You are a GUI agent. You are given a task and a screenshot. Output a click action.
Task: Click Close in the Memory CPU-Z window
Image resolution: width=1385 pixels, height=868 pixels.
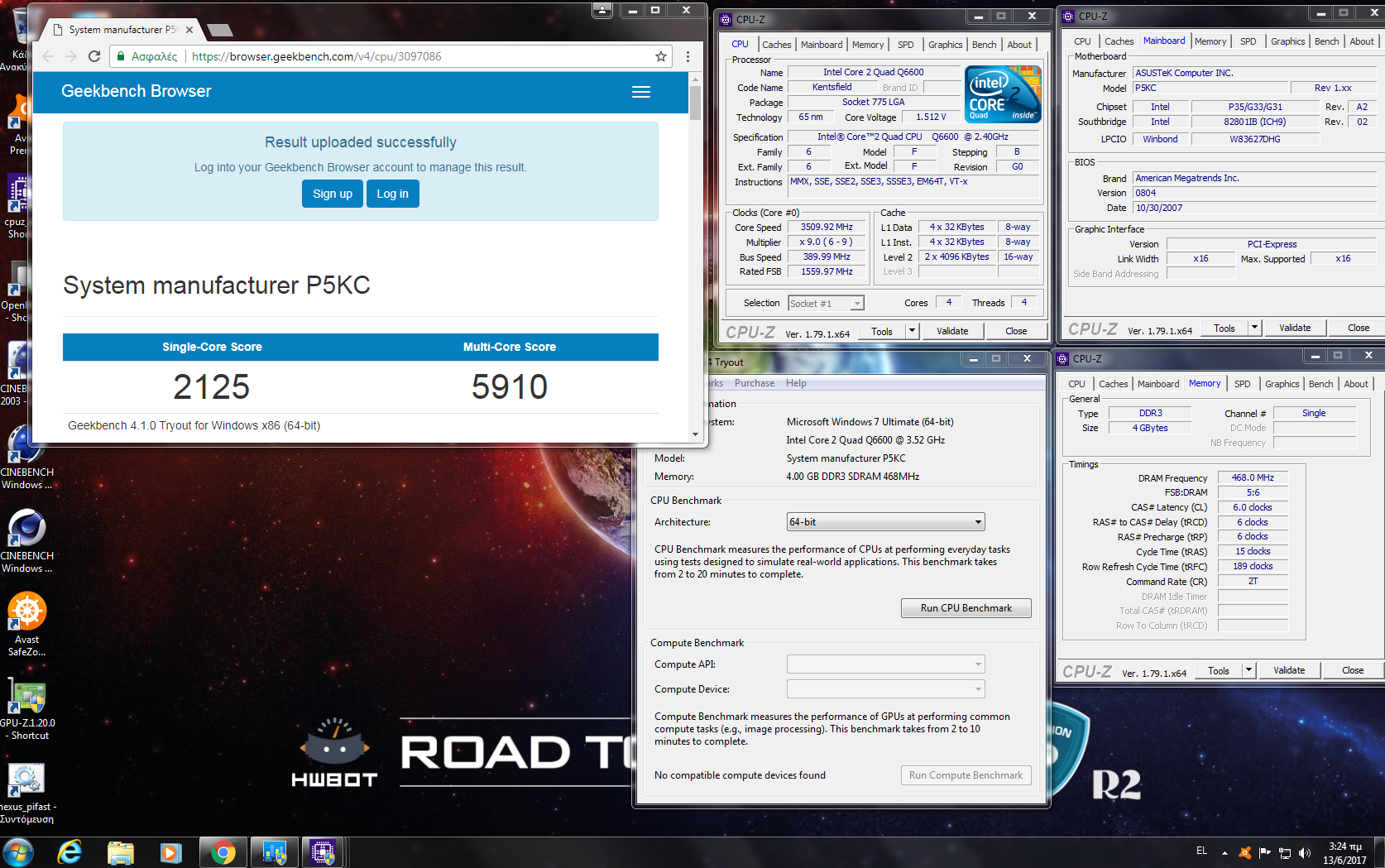pos(1352,670)
